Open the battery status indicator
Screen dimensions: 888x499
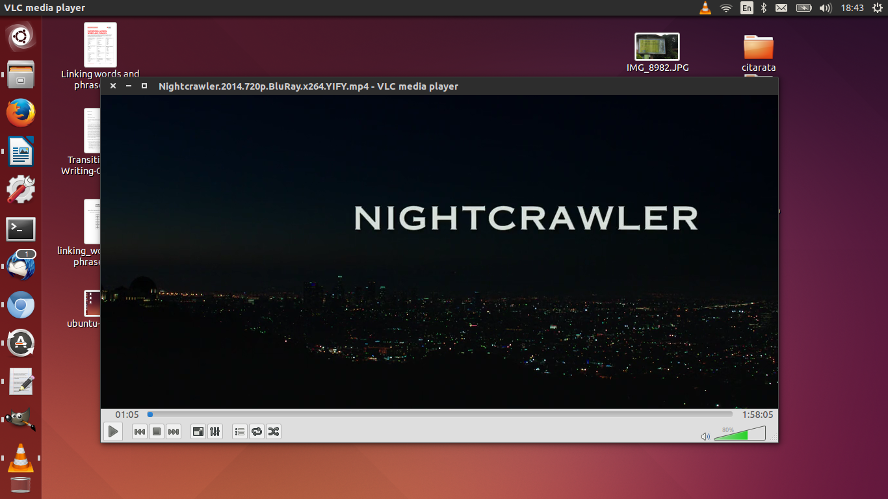click(803, 8)
